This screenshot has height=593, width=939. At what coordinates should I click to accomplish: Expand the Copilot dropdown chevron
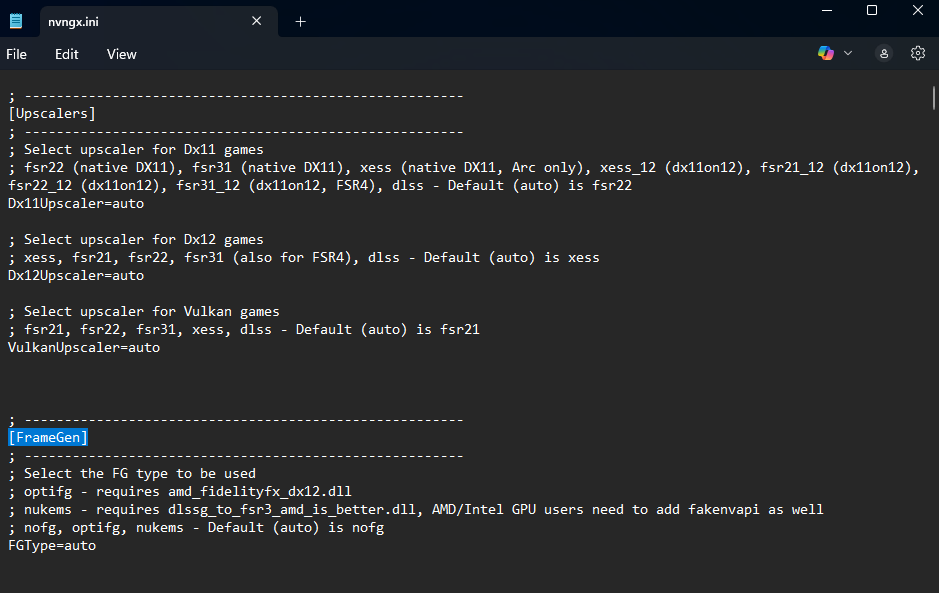pyautogui.click(x=848, y=53)
